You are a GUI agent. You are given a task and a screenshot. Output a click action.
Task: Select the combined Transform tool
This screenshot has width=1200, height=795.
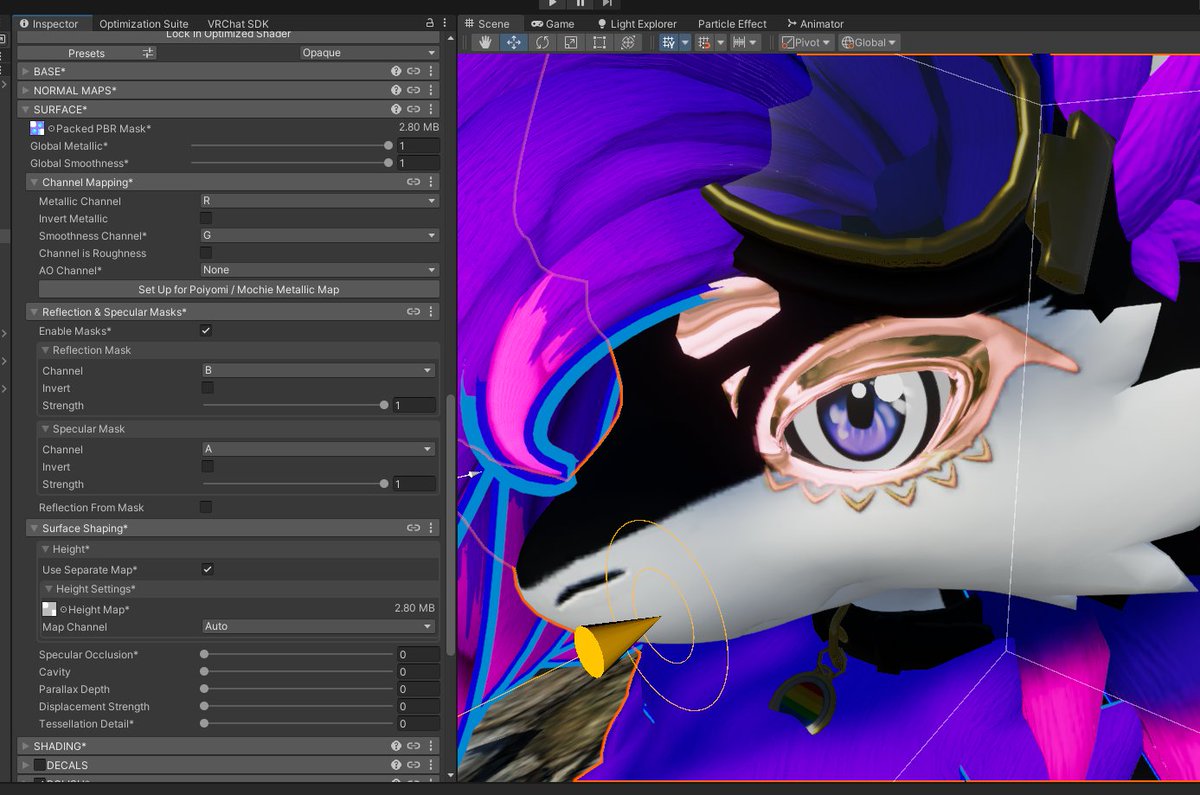pyautogui.click(x=627, y=42)
